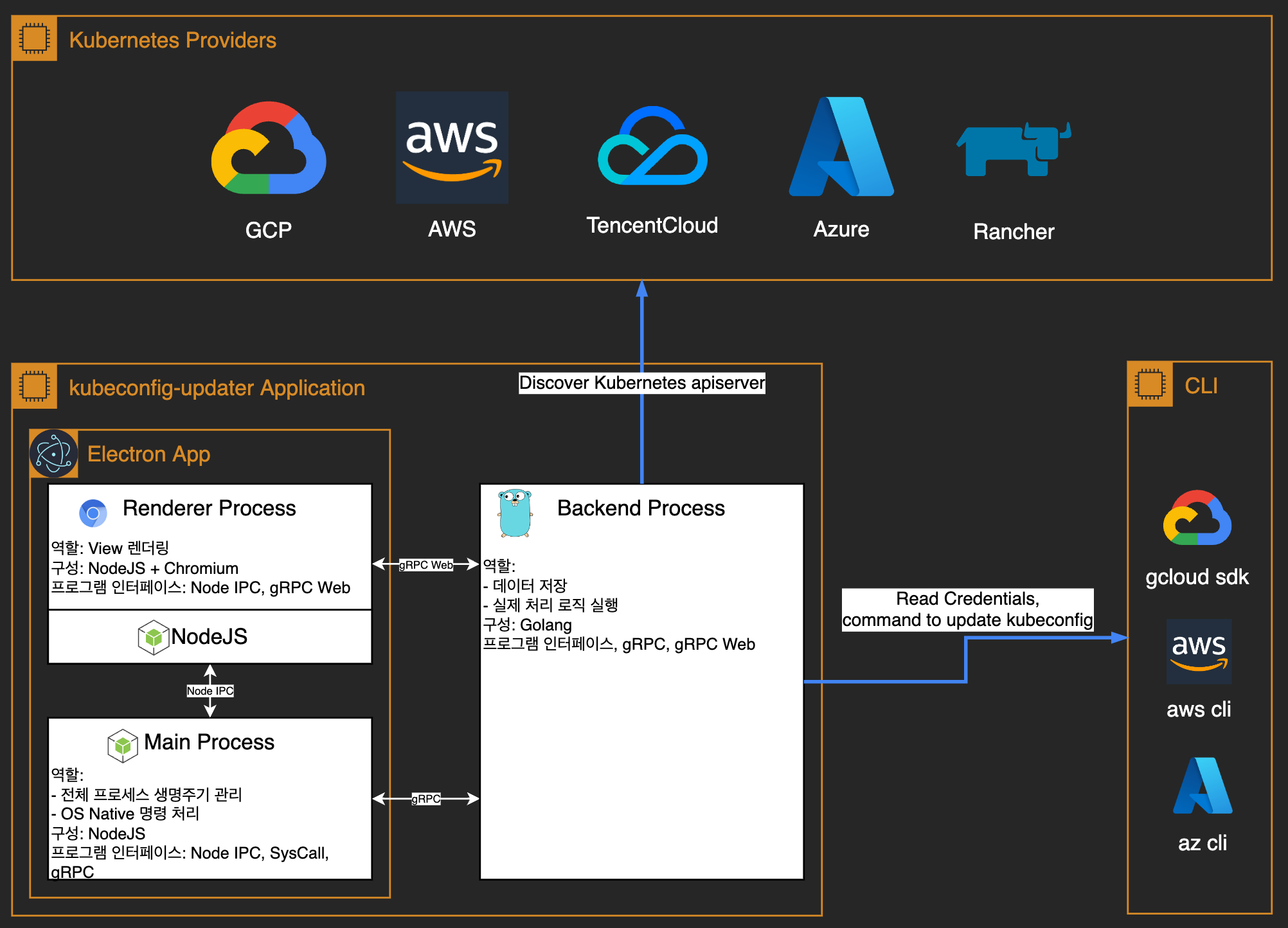Click the chip icon next to CLI
Image resolution: width=1288 pixels, height=928 pixels.
click(1150, 384)
